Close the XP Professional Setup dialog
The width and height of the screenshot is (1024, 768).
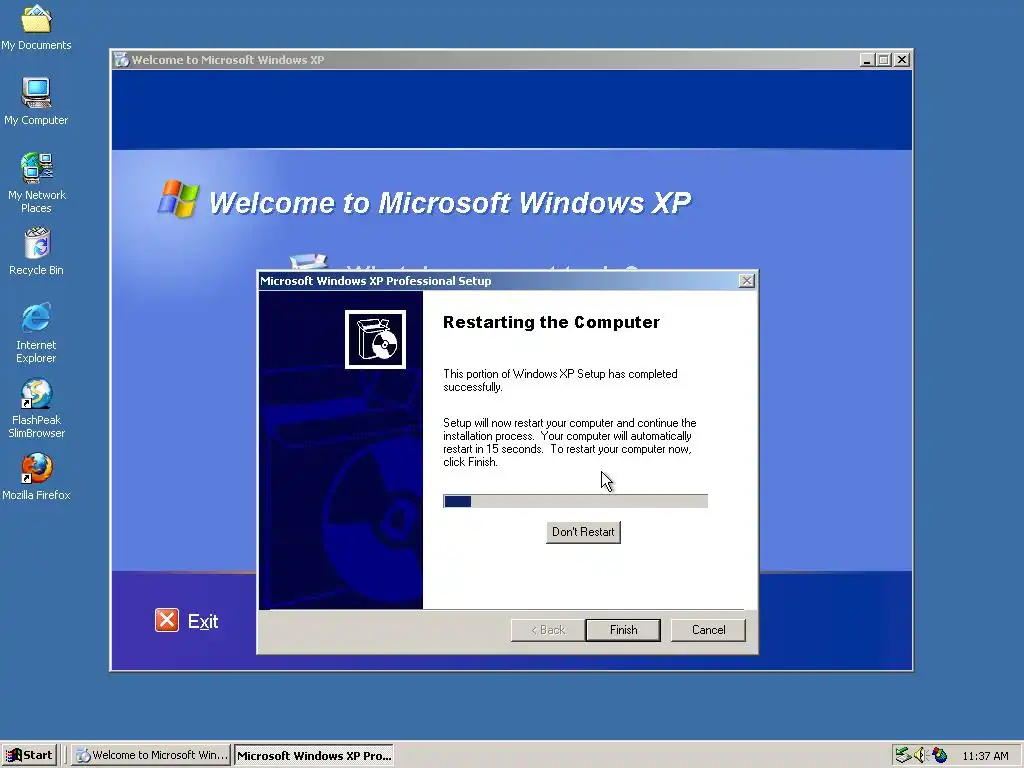click(746, 281)
